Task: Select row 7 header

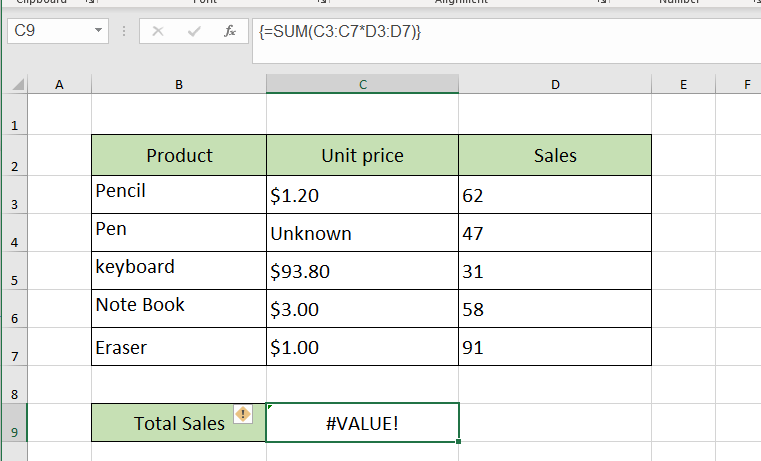Action: pyautogui.click(x=15, y=346)
